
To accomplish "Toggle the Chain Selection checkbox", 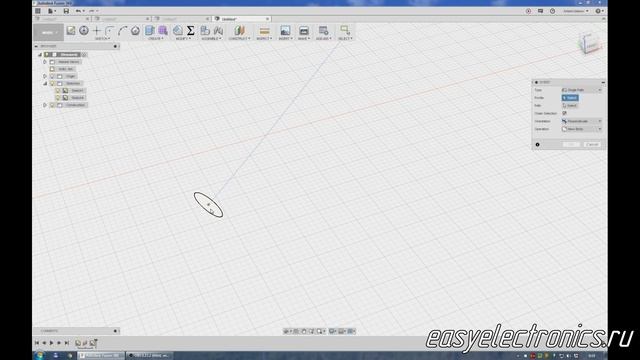I will 564,113.
